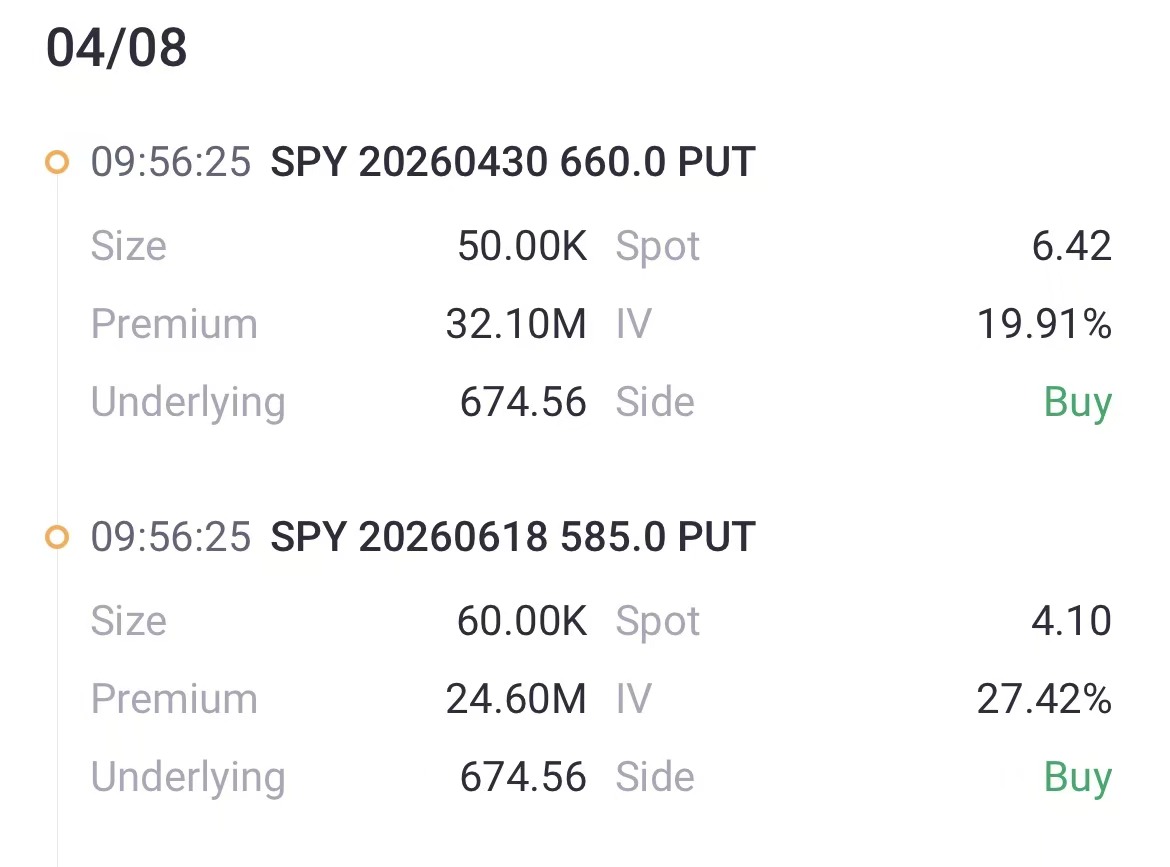Click the green Buy label for 585.0 PUT
1170x867 pixels.
(1077, 777)
